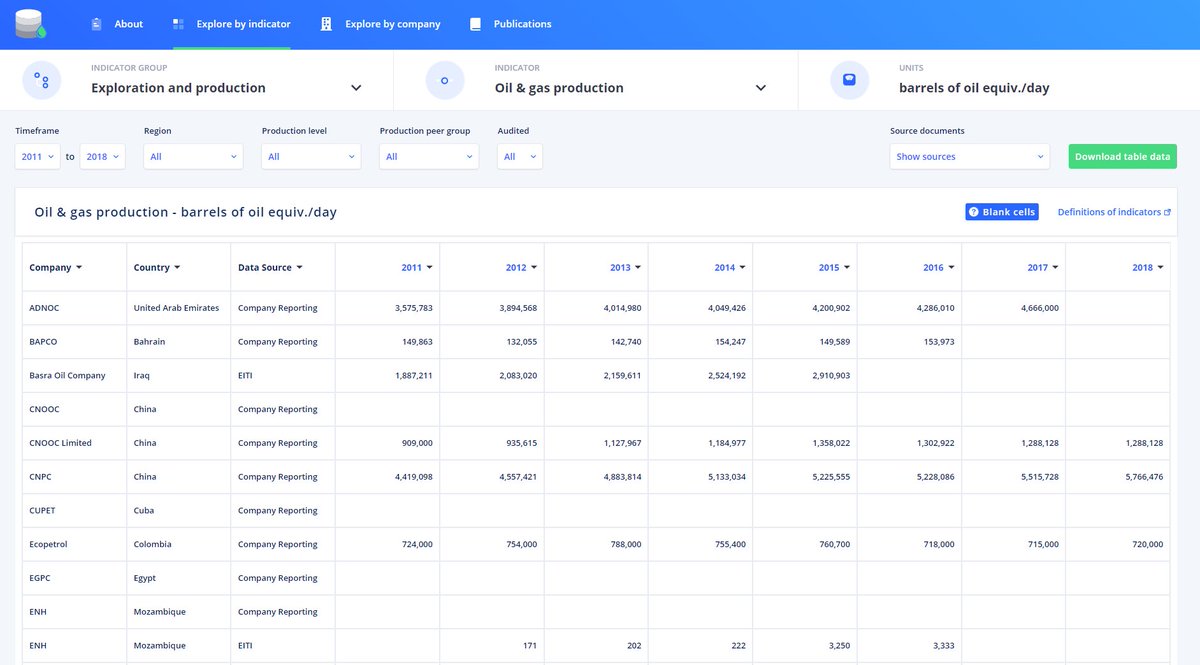
Task: Click the BAPCO company cell
Action: point(74,342)
